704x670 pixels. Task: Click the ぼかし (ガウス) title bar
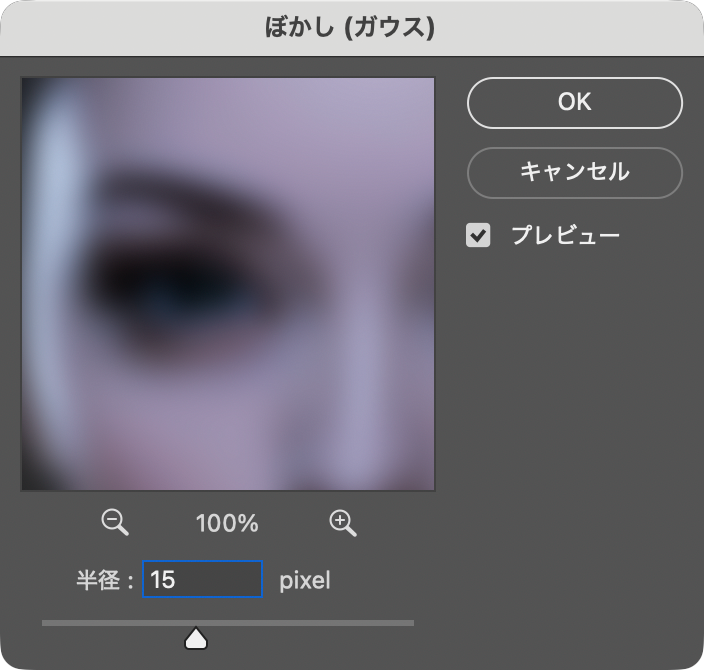352,27
